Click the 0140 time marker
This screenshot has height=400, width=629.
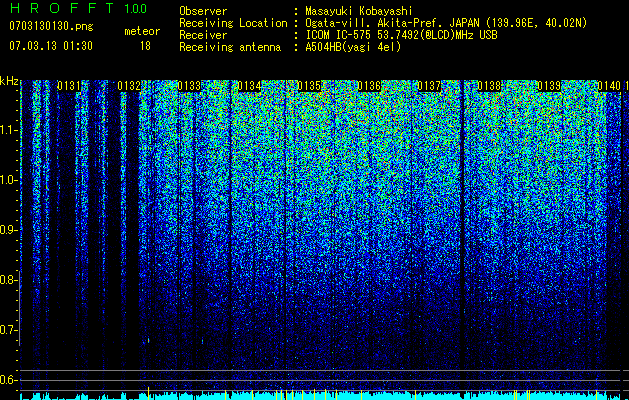pos(609,86)
